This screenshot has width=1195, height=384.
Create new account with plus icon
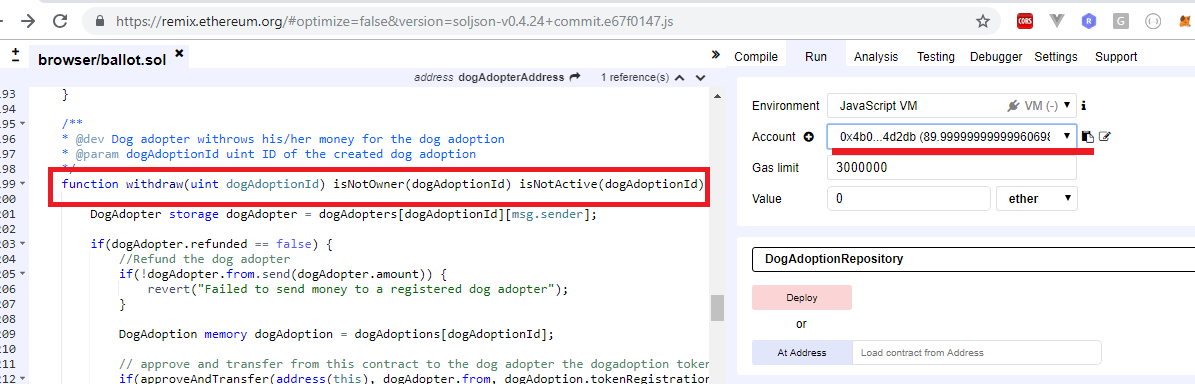[809, 137]
